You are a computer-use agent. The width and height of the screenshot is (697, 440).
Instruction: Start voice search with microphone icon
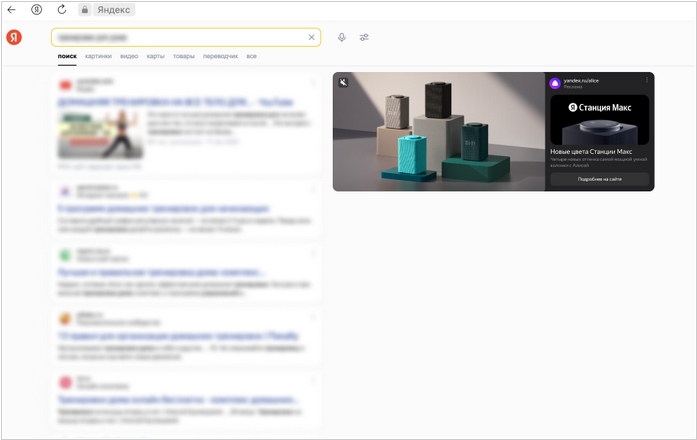click(341, 37)
